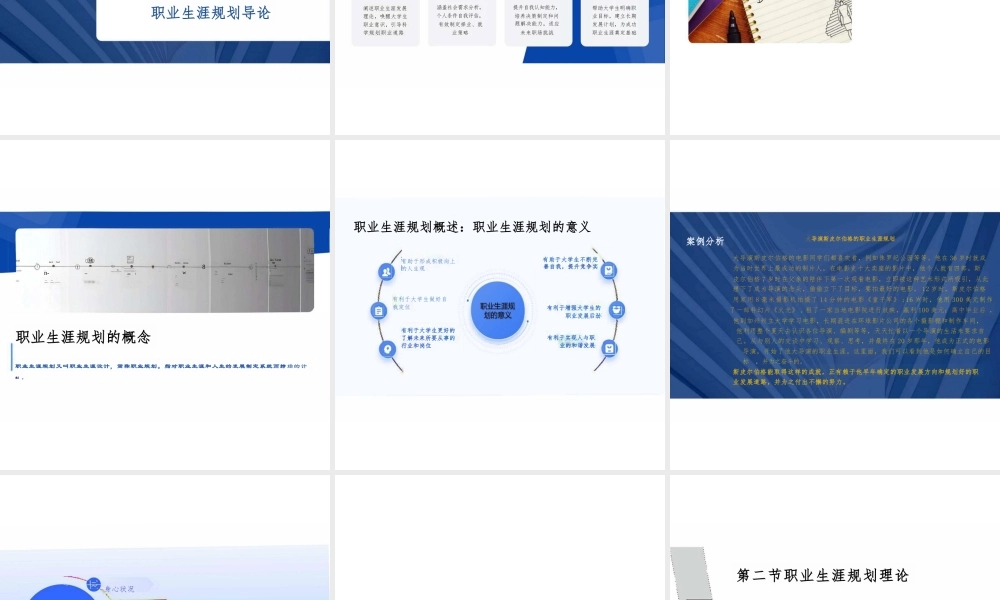The height and width of the screenshot is (600, 1000).
Task: Click the definition paragraph under 职业生涯规划的概念
Action: pos(161,370)
